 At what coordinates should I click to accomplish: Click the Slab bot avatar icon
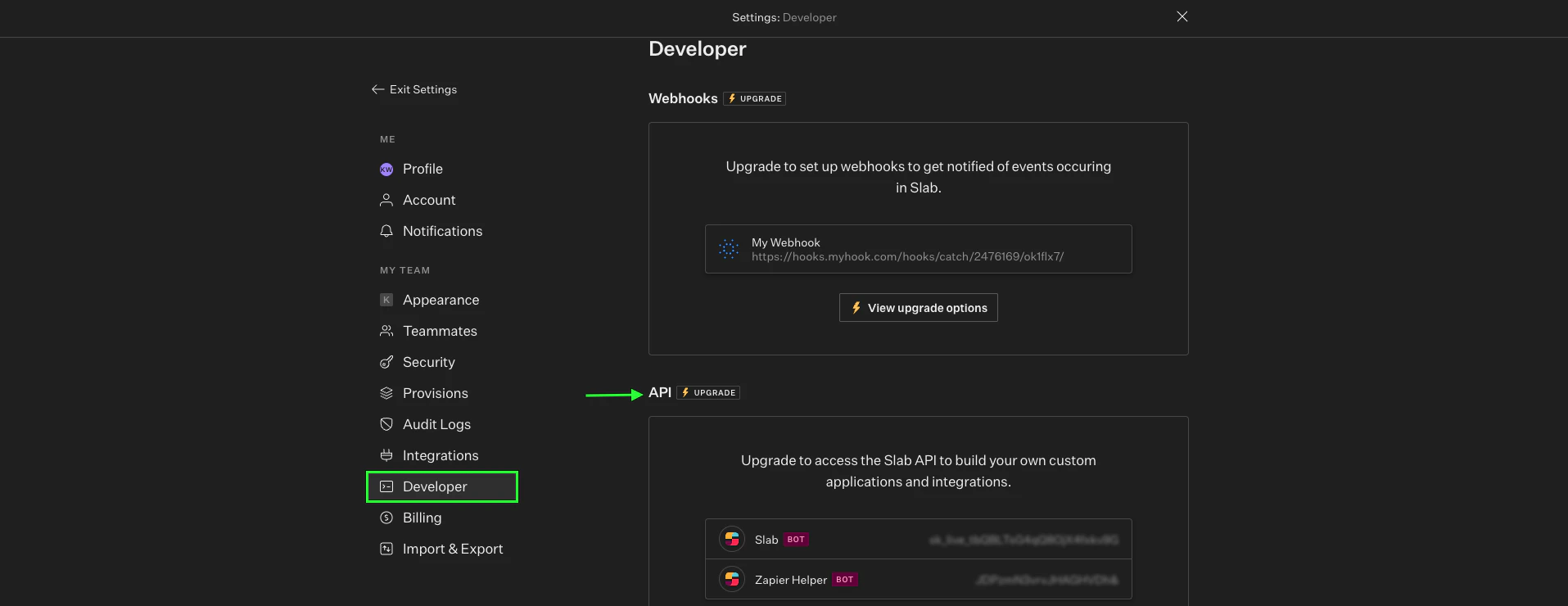(x=732, y=539)
